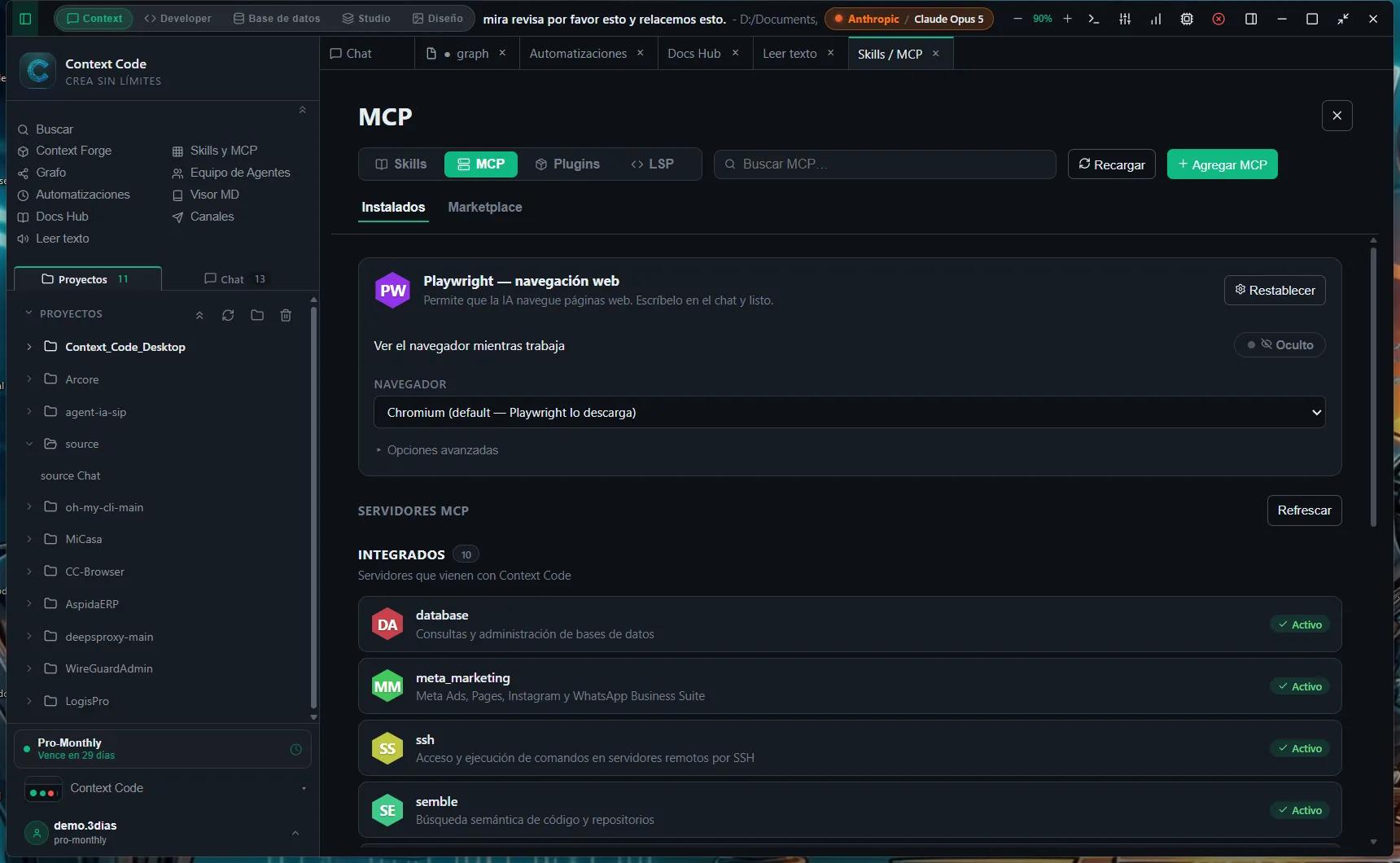Select the source Chat tree item

point(71,475)
